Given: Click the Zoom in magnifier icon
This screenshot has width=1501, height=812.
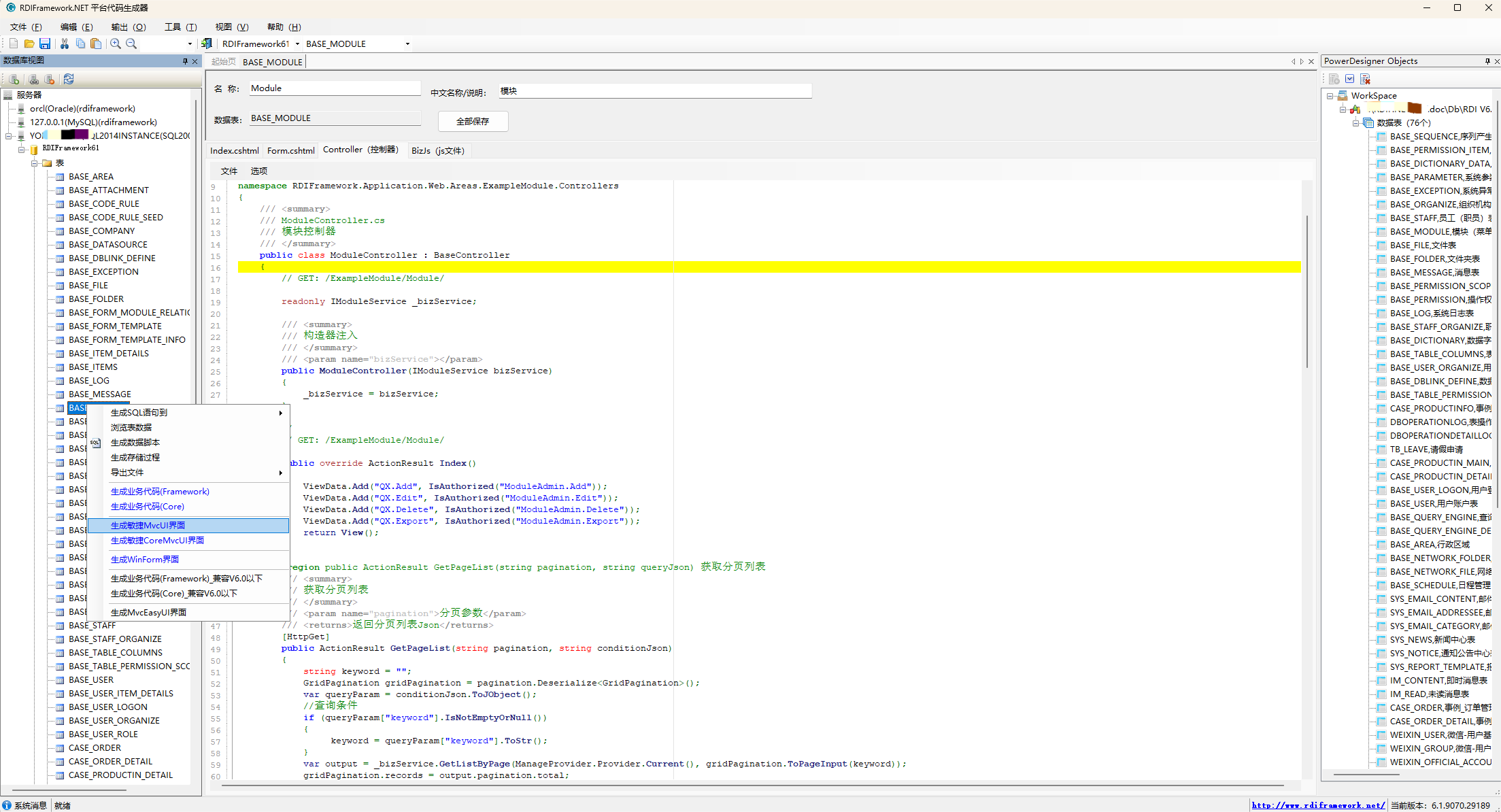Looking at the screenshot, I should [116, 44].
